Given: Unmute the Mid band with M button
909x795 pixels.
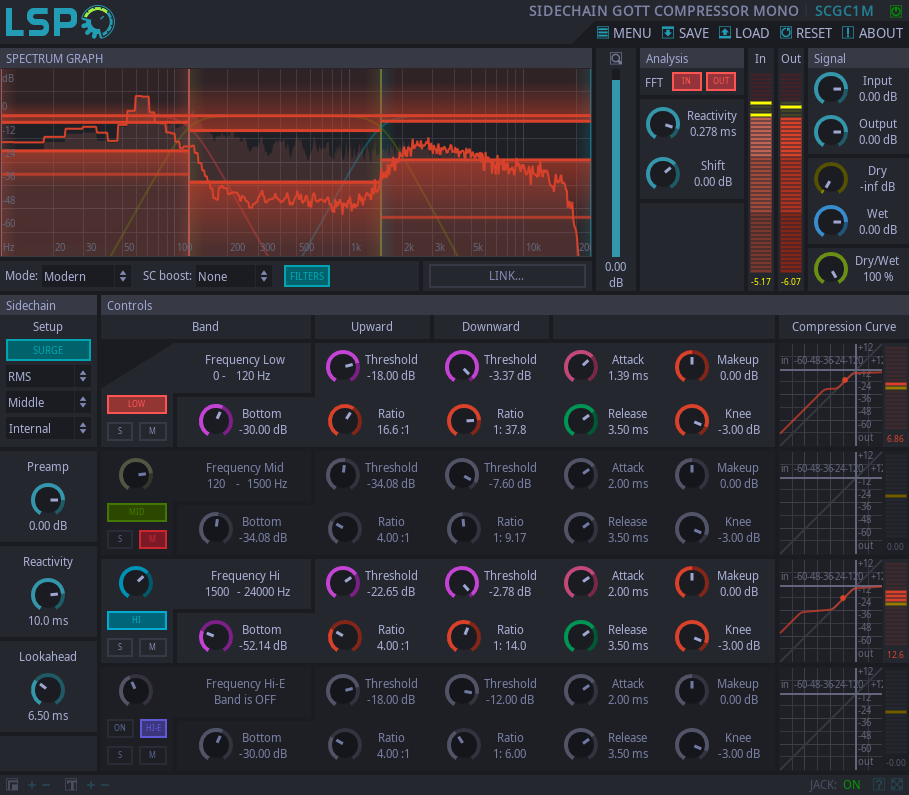Looking at the screenshot, I should [152, 539].
